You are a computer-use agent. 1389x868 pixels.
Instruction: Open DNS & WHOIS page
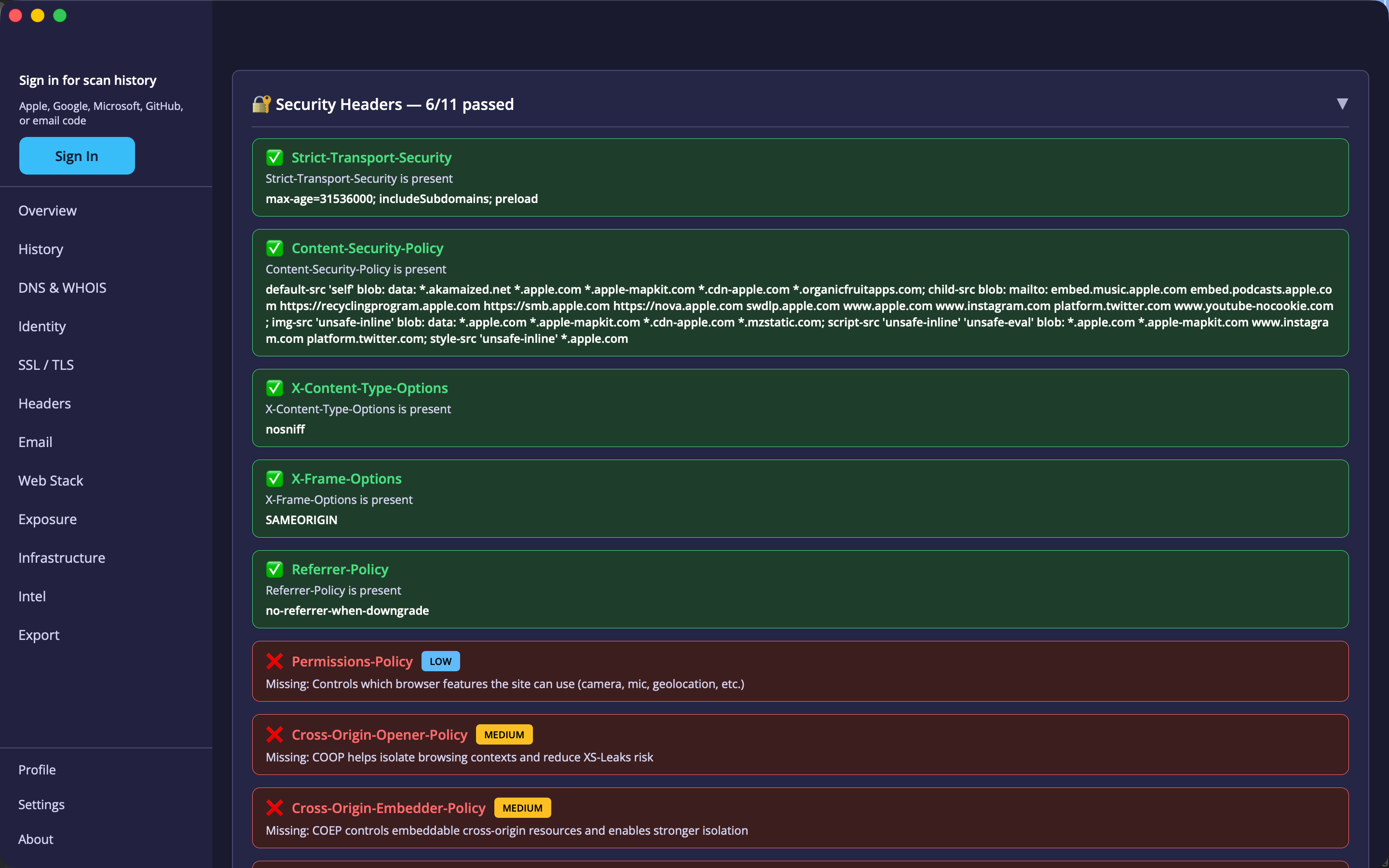(63, 287)
